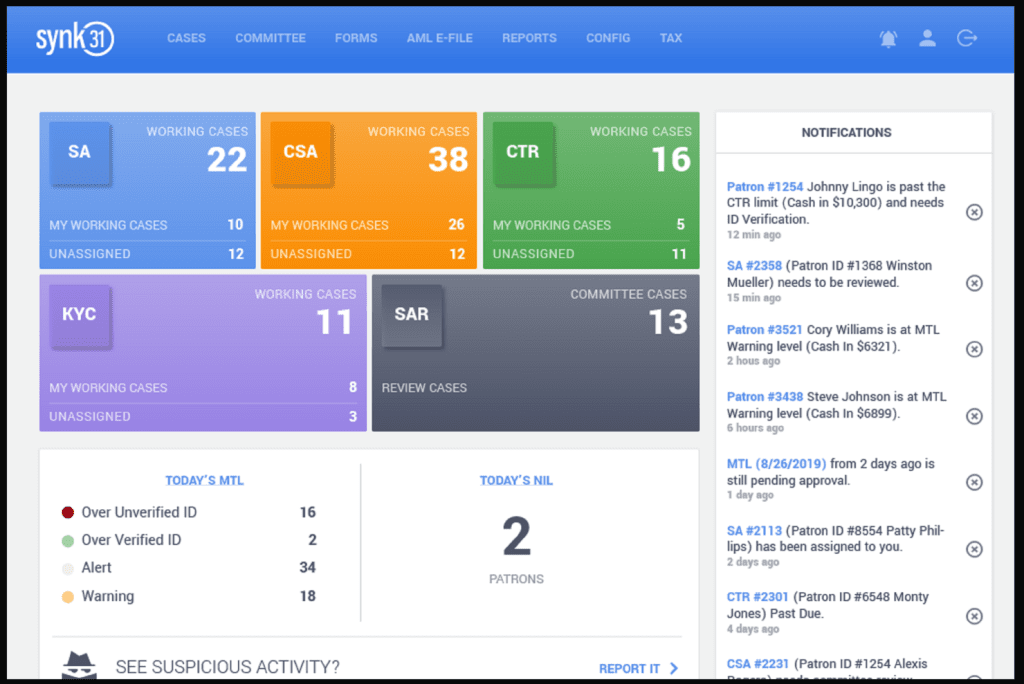Screen dimensions: 1024x684
Task: Open the Patron #3438 link
Action: click(x=765, y=397)
